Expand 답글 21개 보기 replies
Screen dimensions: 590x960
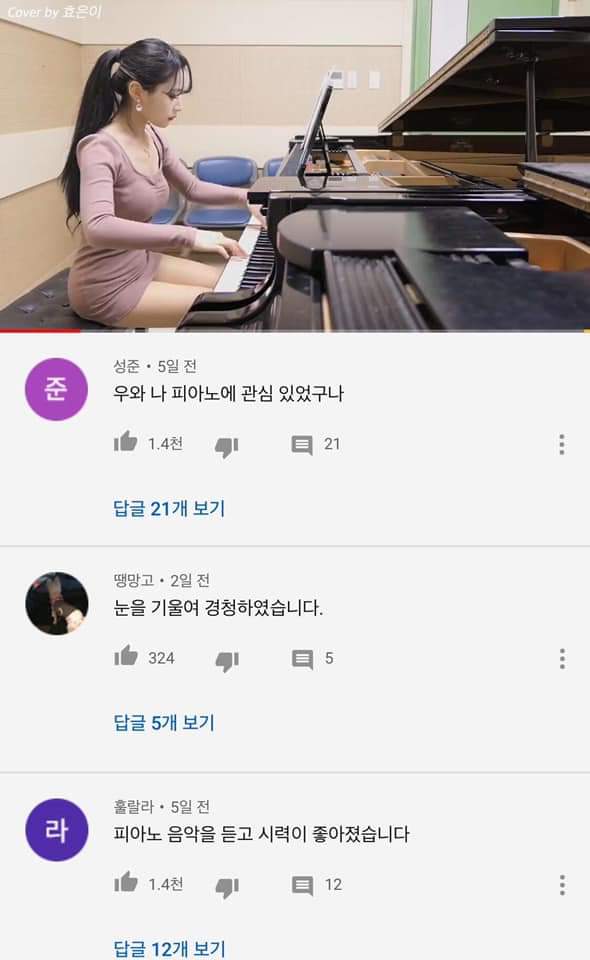tap(169, 508)
